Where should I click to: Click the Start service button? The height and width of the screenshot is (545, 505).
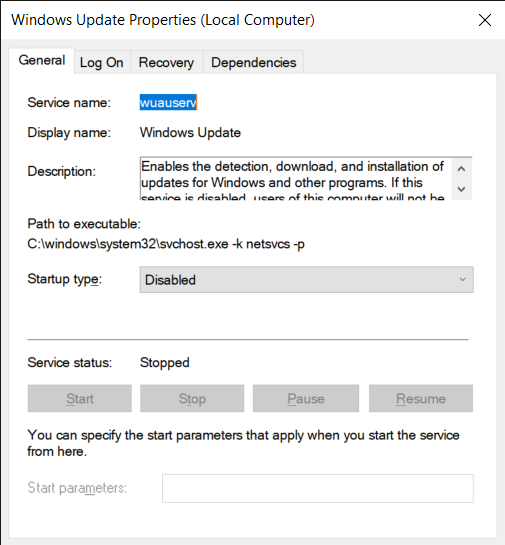pos(80,398)
